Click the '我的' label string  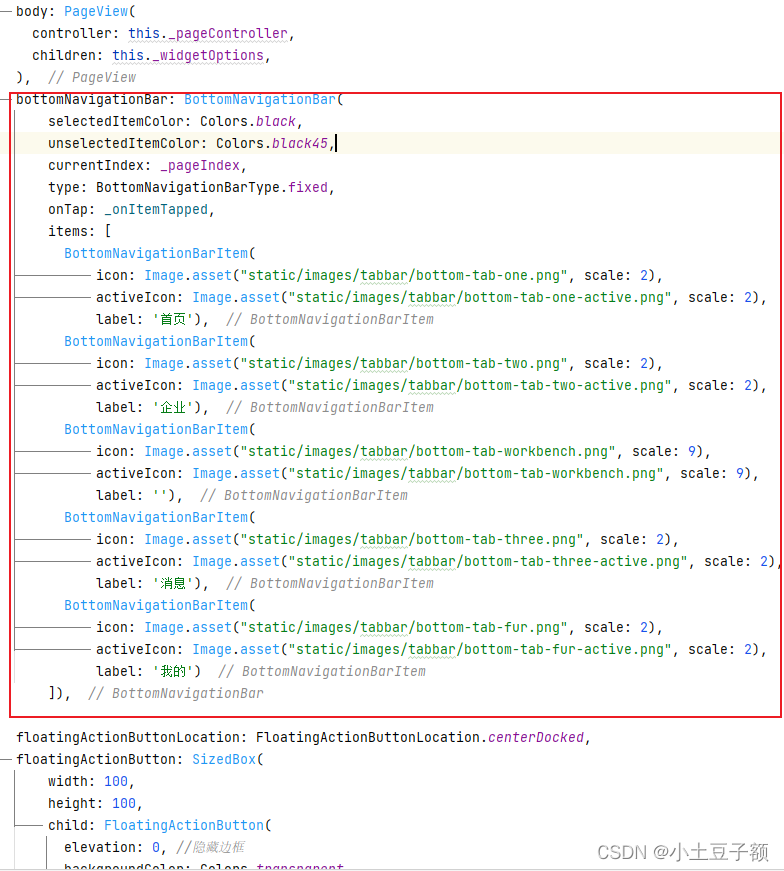point(173,672)
